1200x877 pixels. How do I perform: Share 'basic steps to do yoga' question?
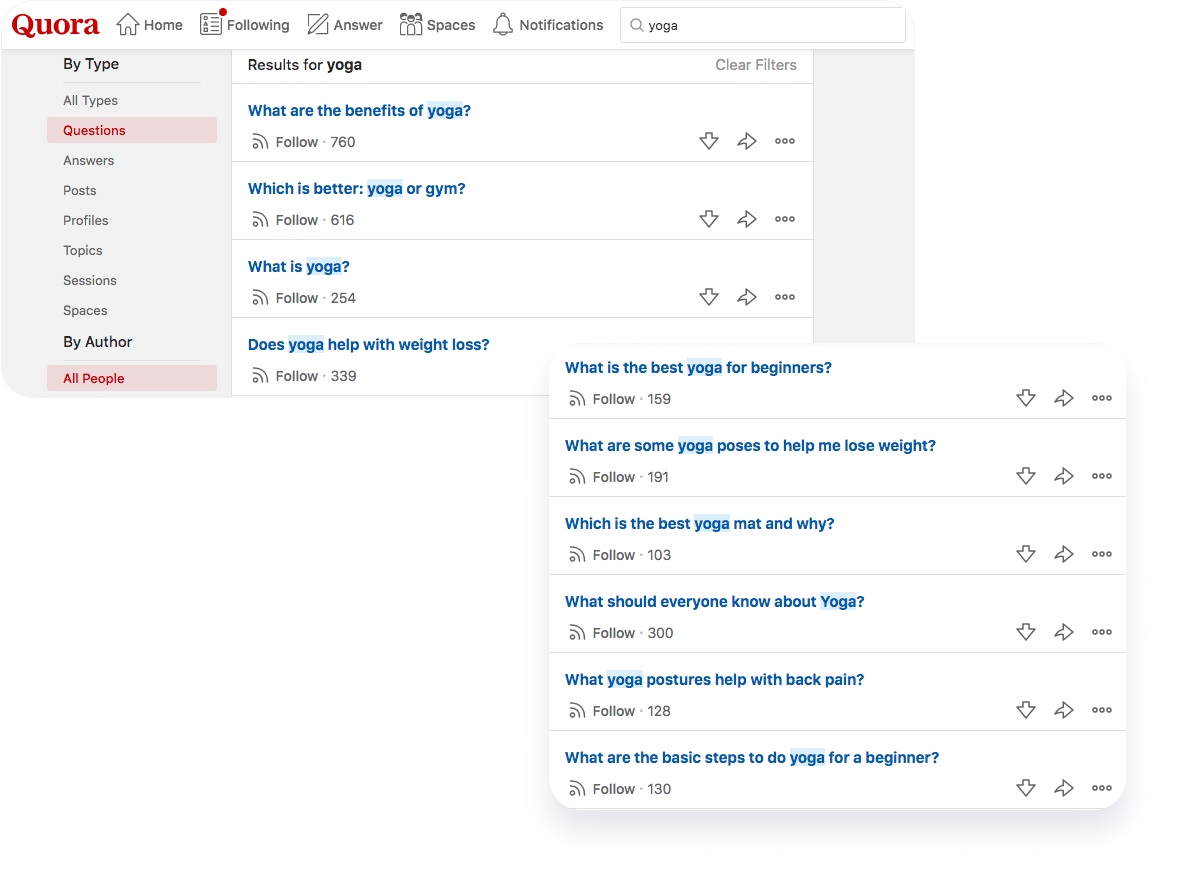[x=1064, y=788]
